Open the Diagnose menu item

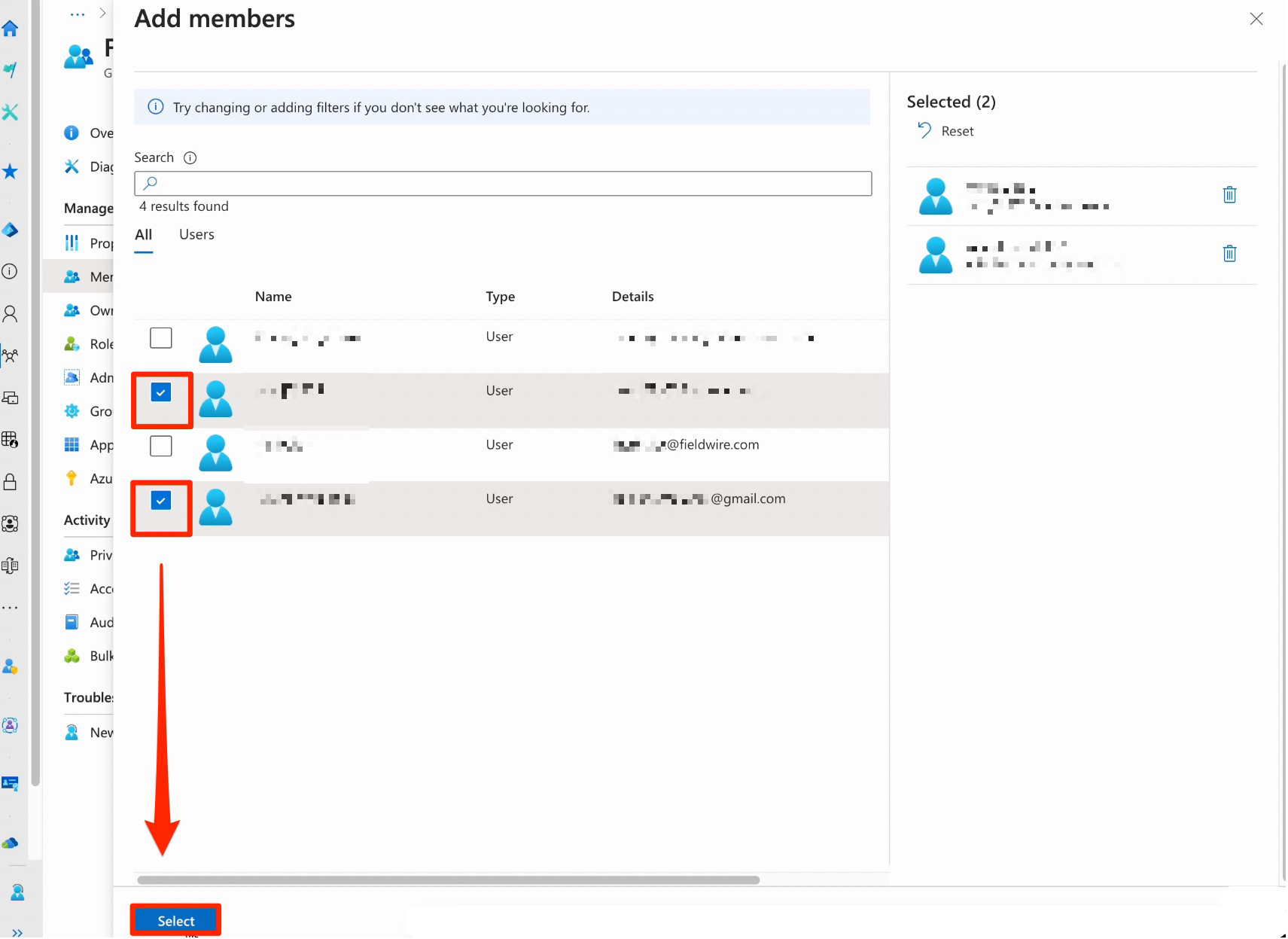[88, 166]
